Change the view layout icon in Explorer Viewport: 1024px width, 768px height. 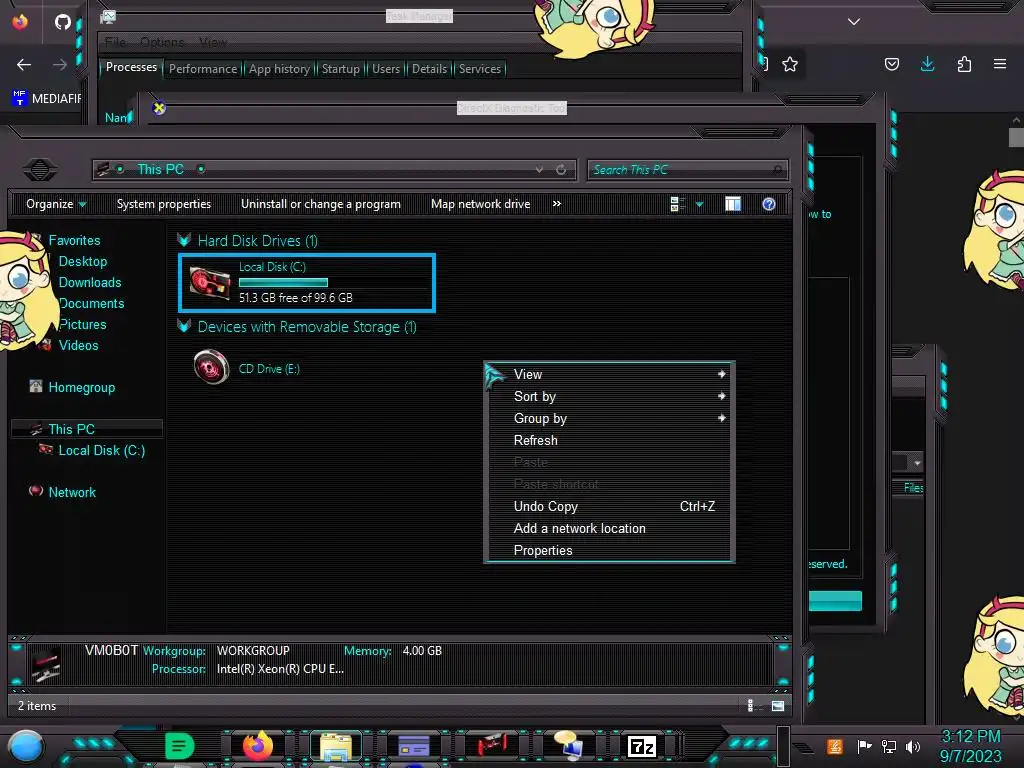(x=677, y=204)
